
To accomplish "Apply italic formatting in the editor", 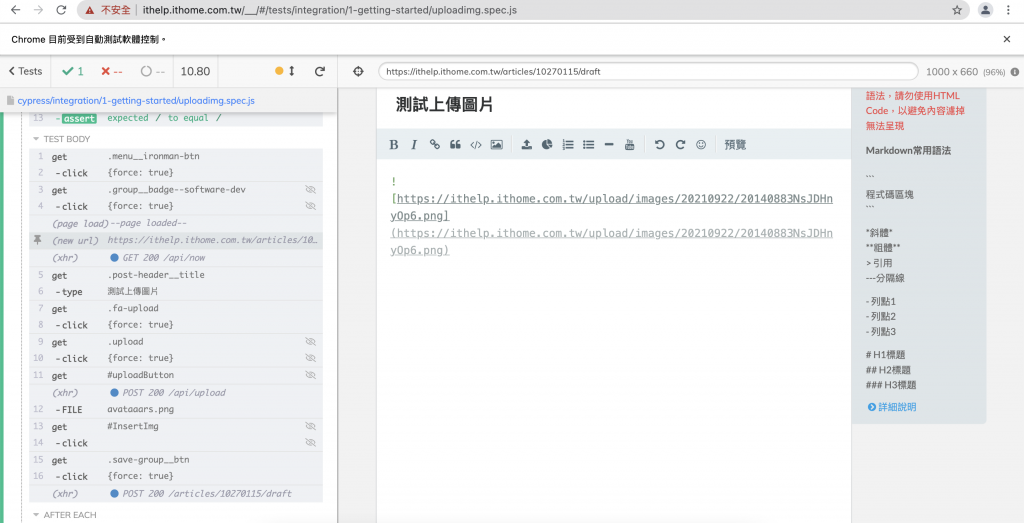I will 414,145.
